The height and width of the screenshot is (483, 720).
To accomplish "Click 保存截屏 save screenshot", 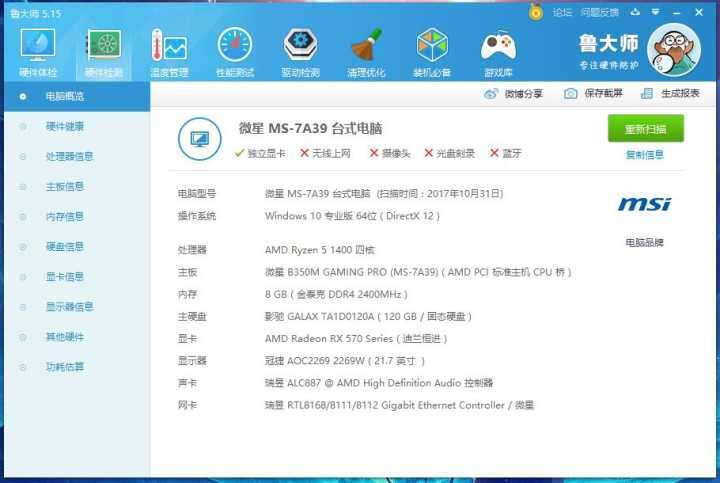I will click(593, 93).
